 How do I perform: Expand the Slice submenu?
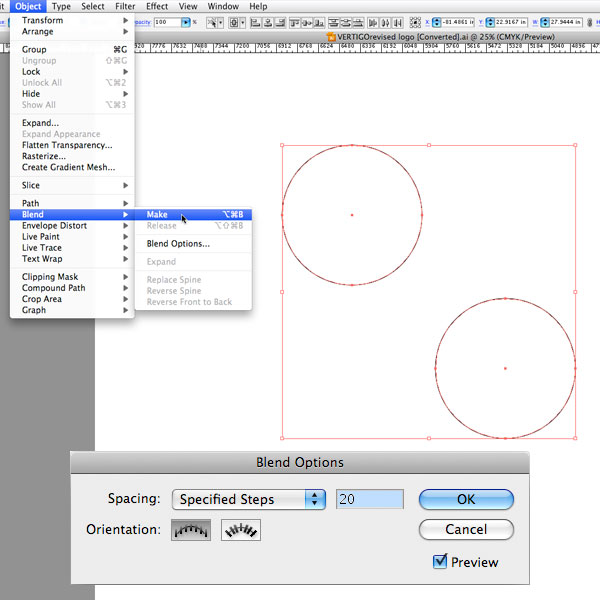72,185
